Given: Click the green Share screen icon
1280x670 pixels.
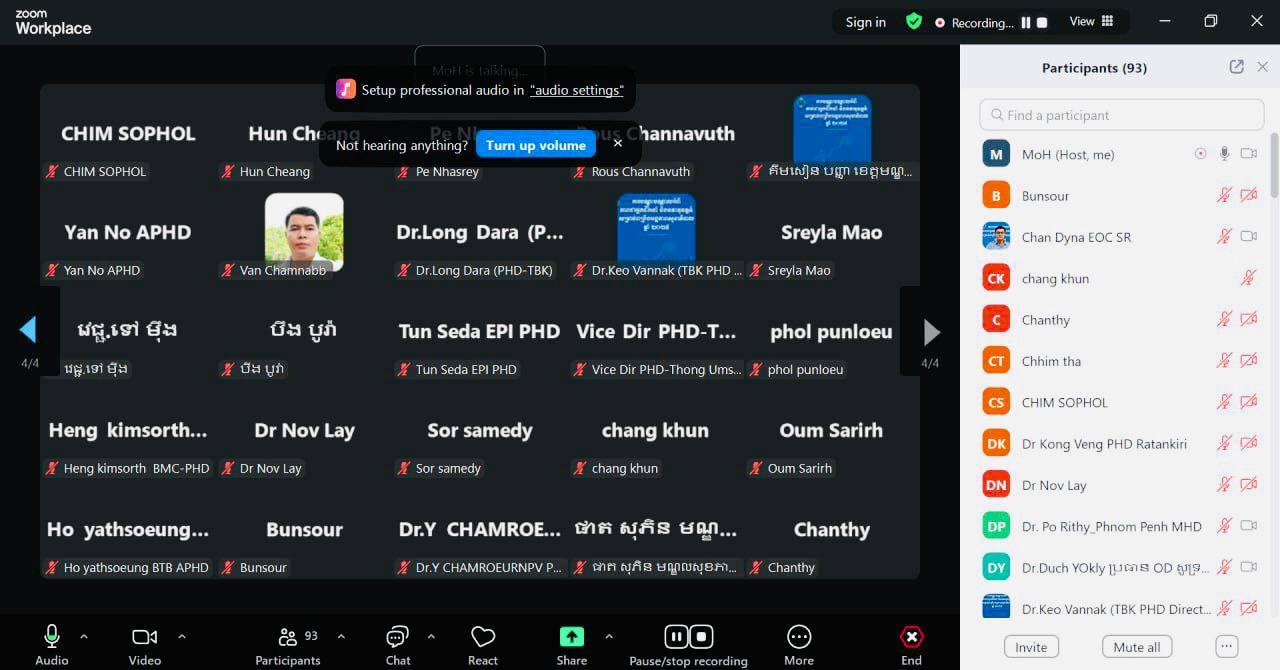Looking at the screenshot, I should coord(572,637).
